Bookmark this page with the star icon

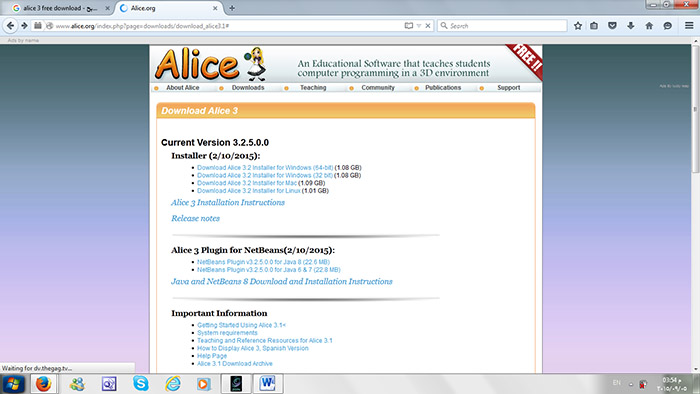578,26
